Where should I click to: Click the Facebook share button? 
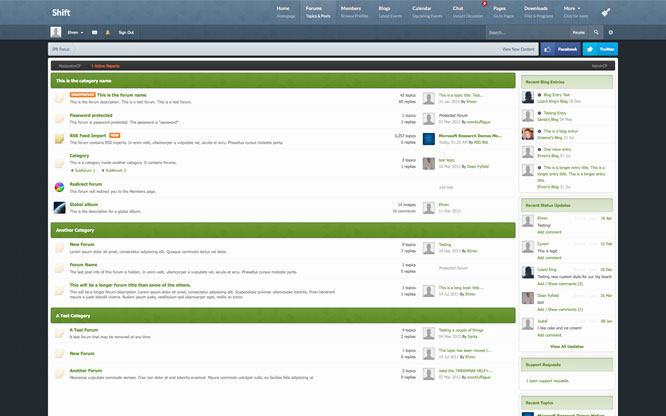tap(563, 48)
